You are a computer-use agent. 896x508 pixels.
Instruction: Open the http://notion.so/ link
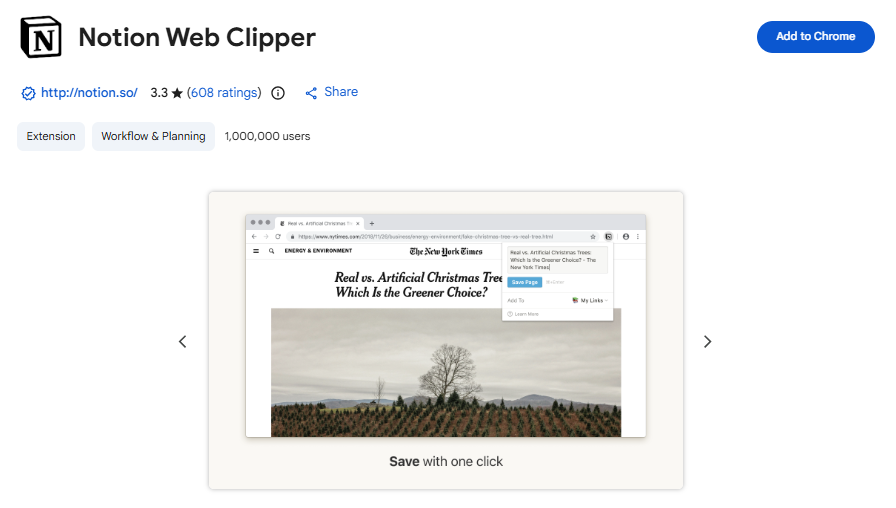[x=89, y=93]
